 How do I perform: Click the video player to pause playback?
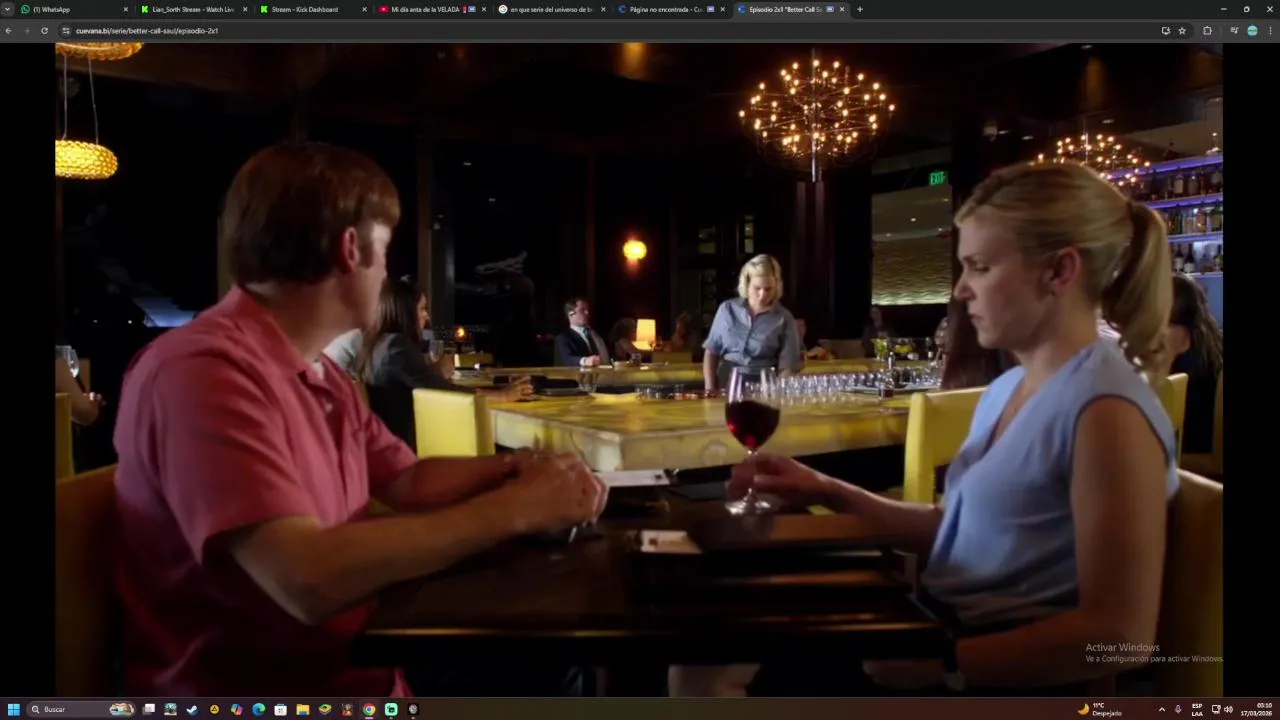click(638, 369)
